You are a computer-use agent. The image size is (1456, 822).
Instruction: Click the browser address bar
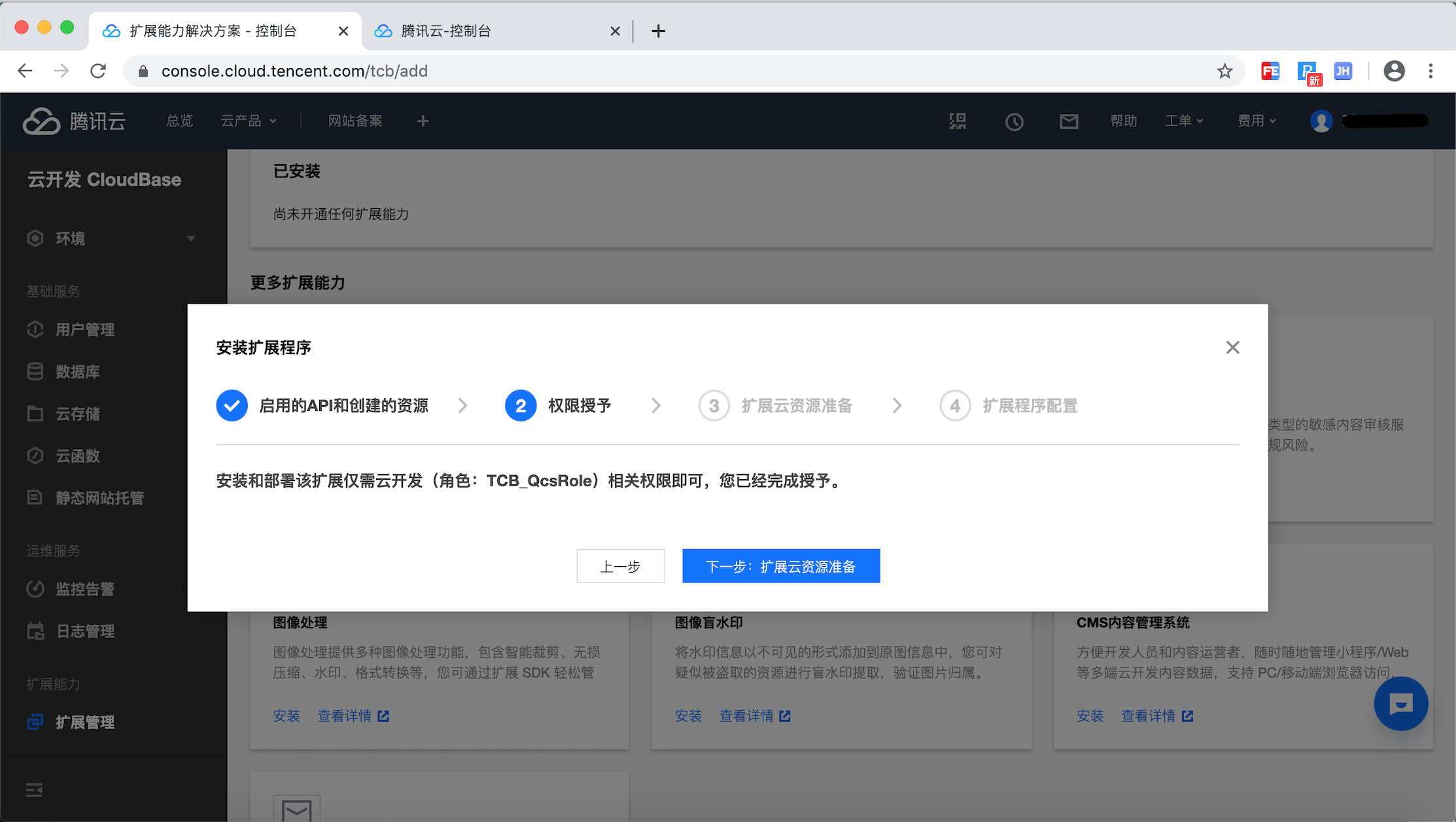point(654,71)
